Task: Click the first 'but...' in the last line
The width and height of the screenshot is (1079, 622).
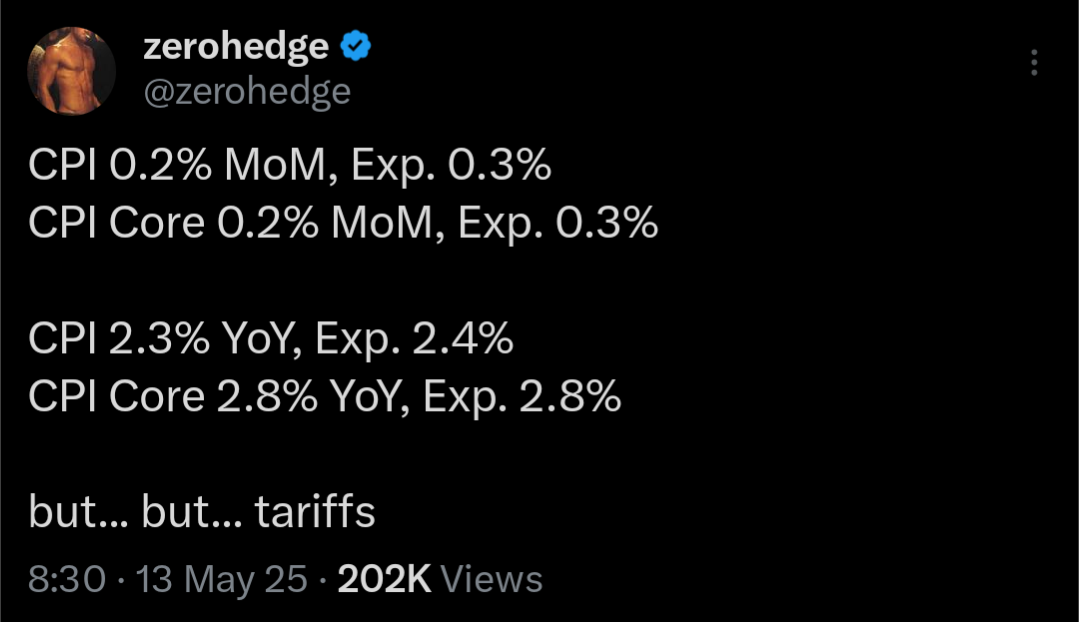Action: (78, 511)
